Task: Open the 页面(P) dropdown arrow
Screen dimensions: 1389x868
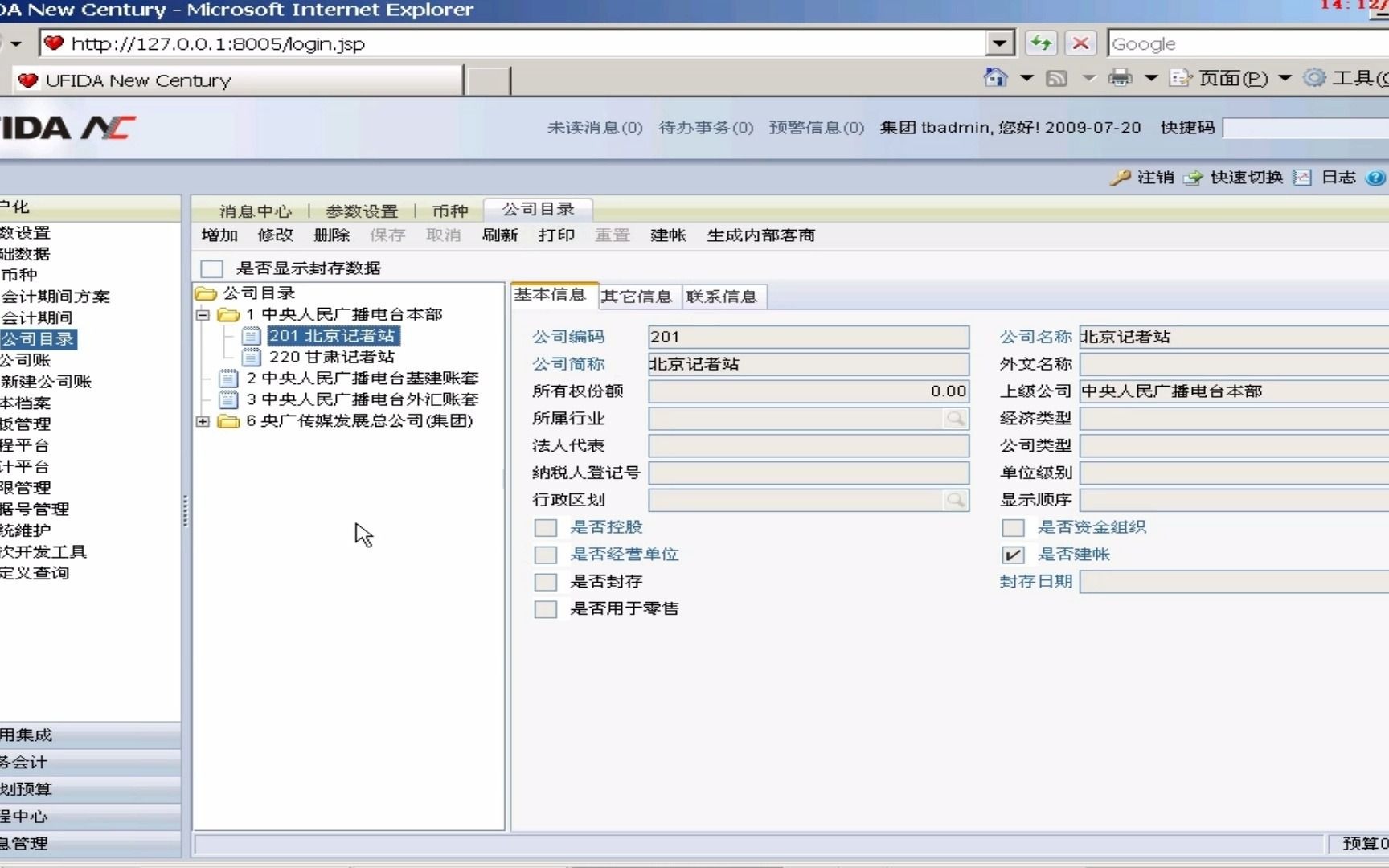Action: (x=1285, y=78)
